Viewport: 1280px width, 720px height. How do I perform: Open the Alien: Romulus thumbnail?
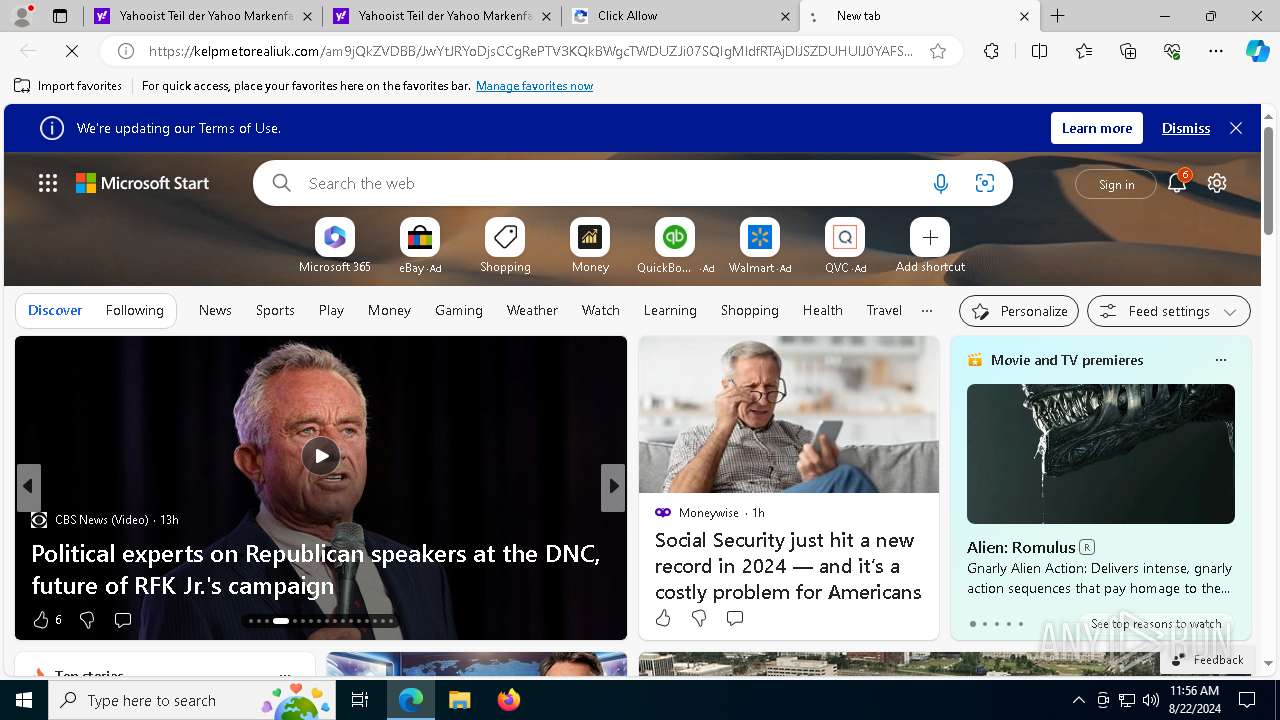coord(1101,454)
